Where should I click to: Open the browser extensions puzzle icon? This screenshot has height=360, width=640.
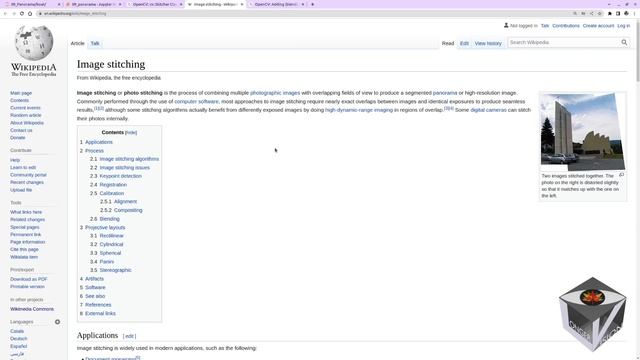(610, 13)
